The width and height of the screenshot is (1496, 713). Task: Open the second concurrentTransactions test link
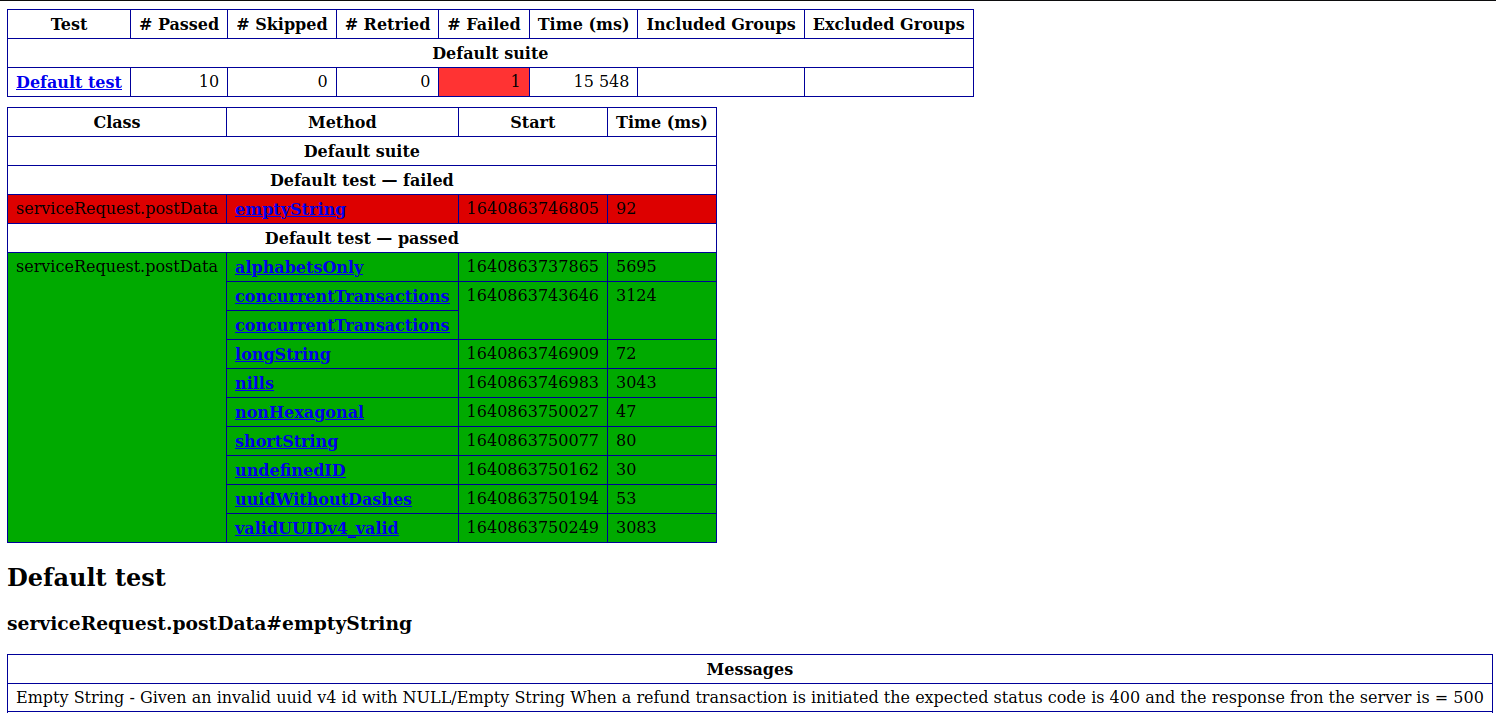click(341, 325)
